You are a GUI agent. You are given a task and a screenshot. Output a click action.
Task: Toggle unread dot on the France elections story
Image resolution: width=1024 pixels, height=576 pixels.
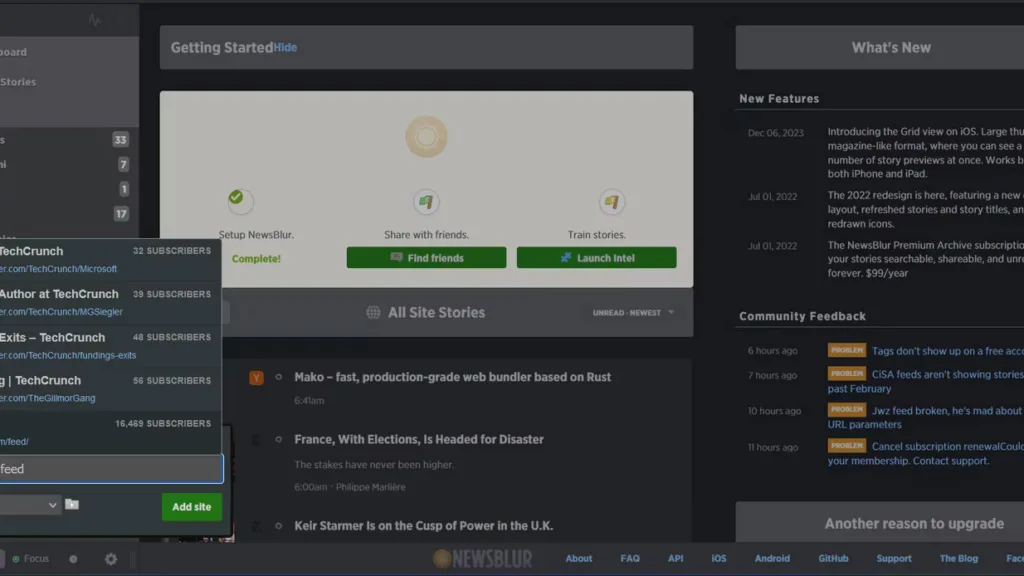(279, 440)
